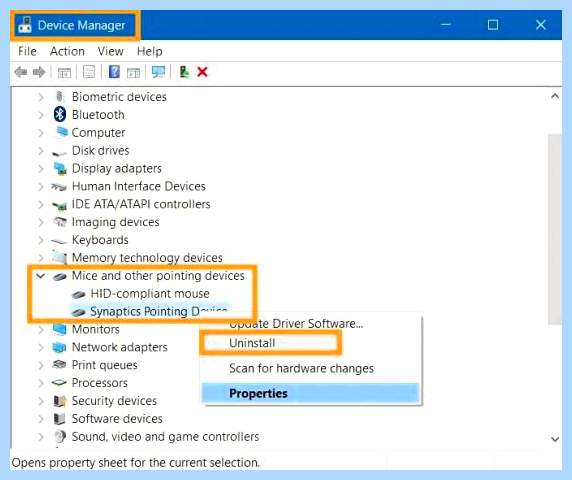Image resolution: width=572 pixels, height=480 pixels.
Task: Expand the Computer node
Action: coord(41,133)
